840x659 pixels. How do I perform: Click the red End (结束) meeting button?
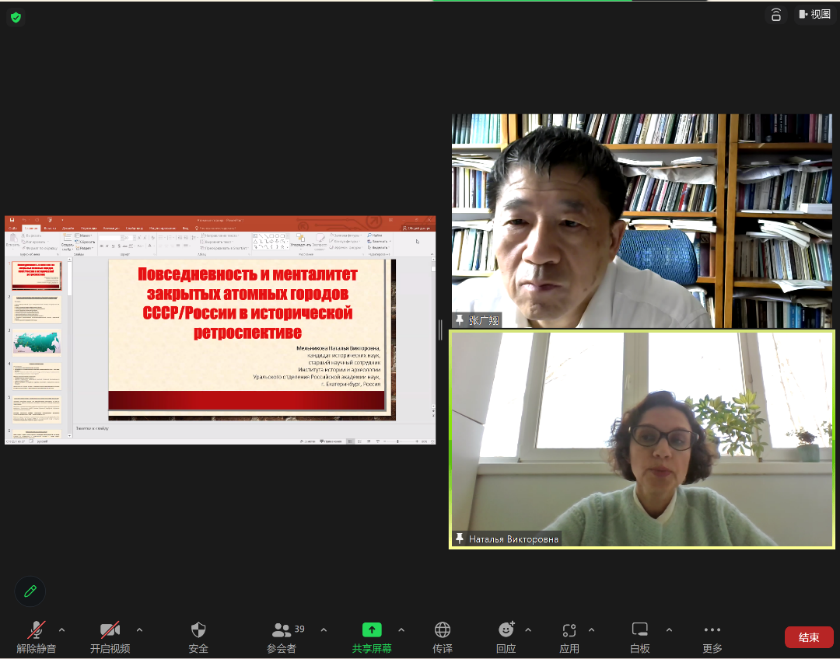click(808, 637)
